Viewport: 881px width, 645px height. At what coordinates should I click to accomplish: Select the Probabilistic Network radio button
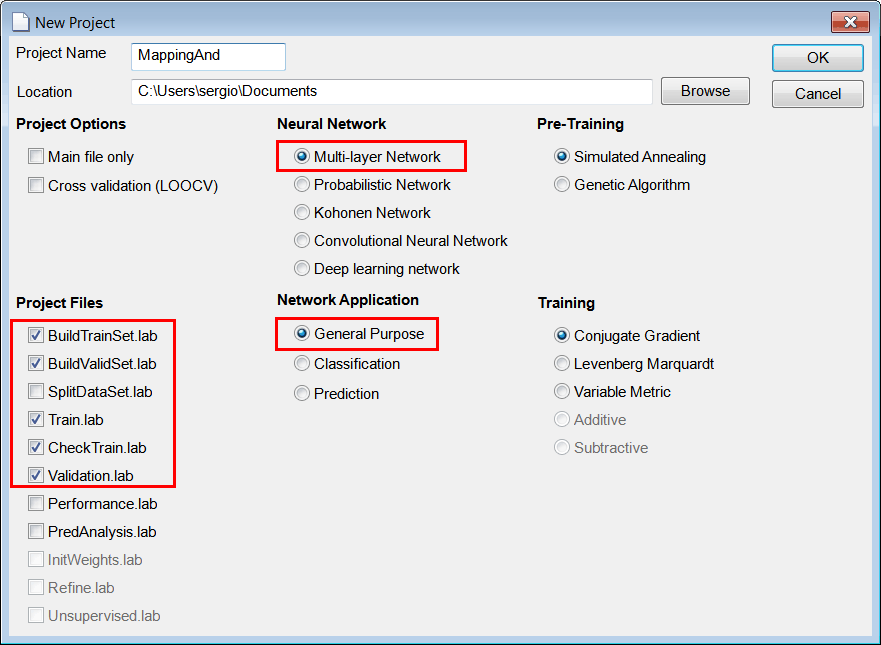point(302,184)
